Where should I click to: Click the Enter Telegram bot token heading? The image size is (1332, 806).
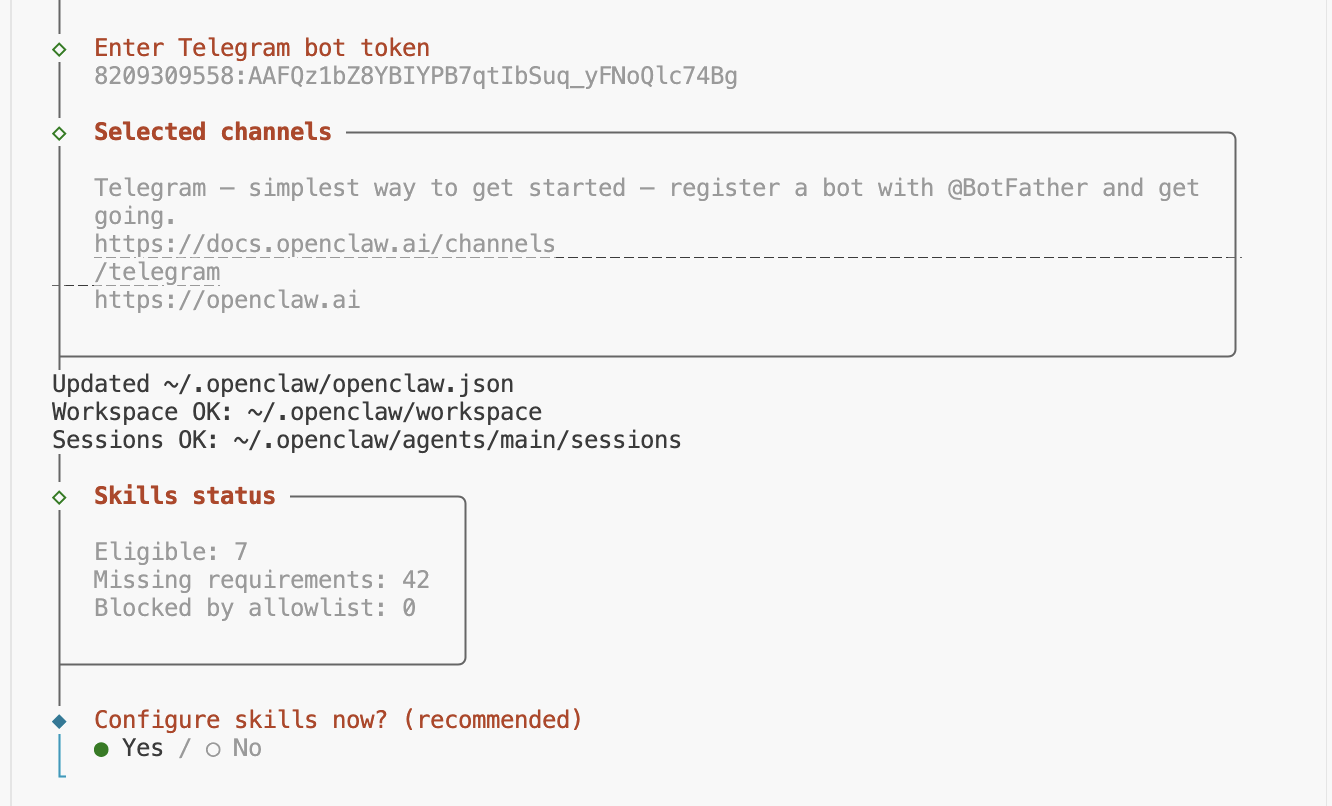click(x=262, y=48)
